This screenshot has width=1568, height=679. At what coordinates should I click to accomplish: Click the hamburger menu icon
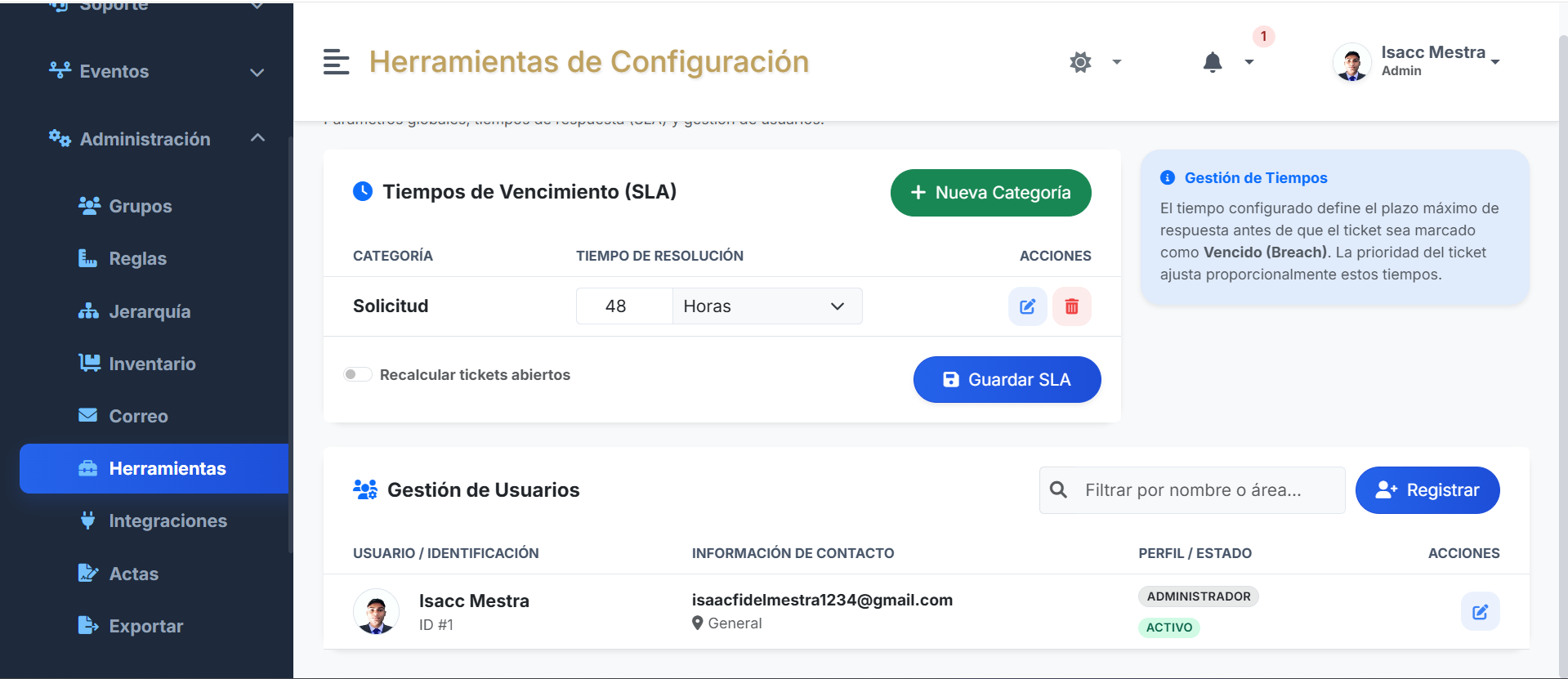tap(336, 62)
